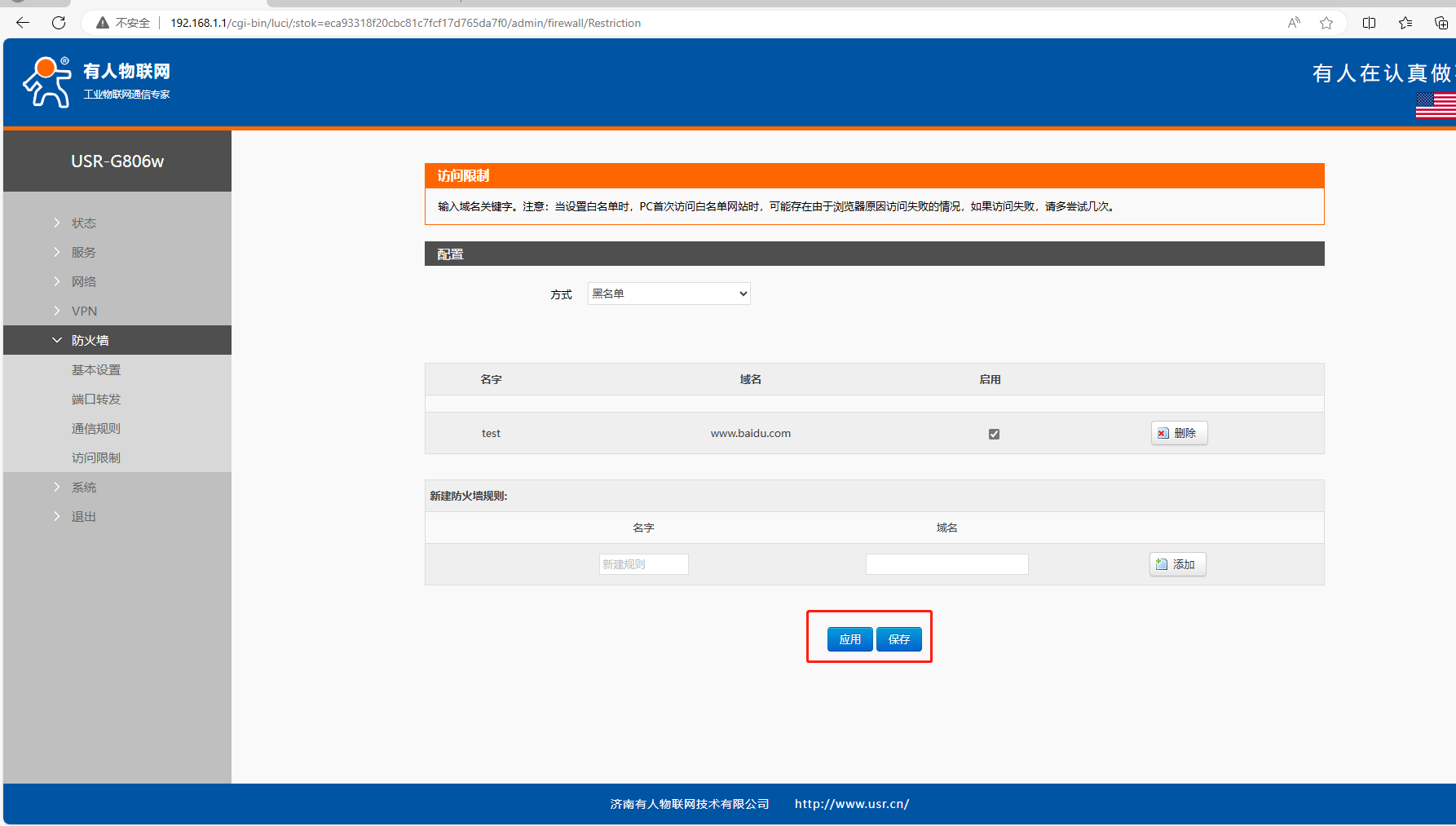Open the 端口转发 submenu item
This screenshot has height=826, width=1456.
(96, 399)
